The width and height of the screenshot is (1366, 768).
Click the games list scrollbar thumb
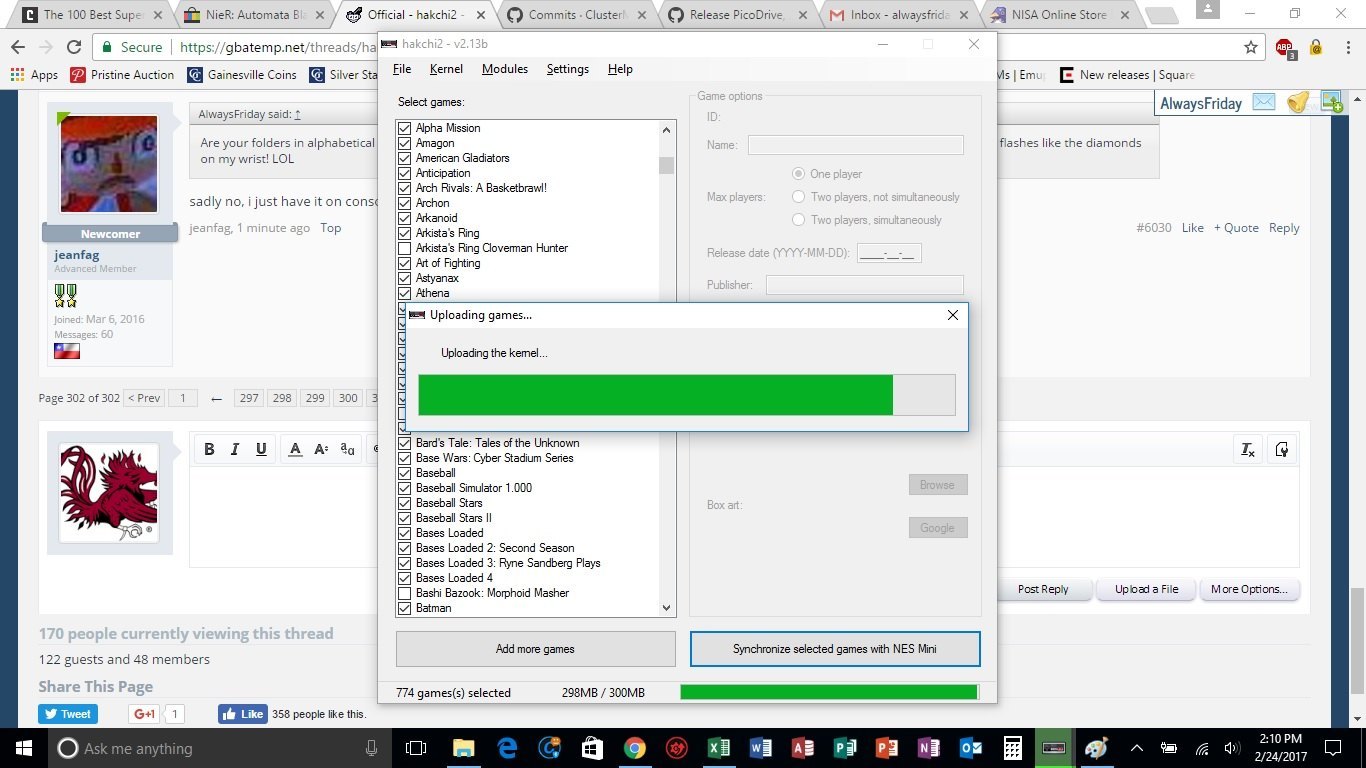pyautogui.click(x=667, y=165)
